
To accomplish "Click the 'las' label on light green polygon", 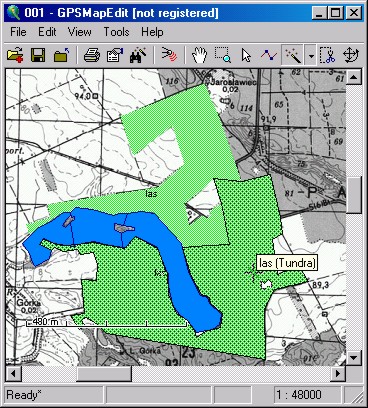I will [151, 193].
